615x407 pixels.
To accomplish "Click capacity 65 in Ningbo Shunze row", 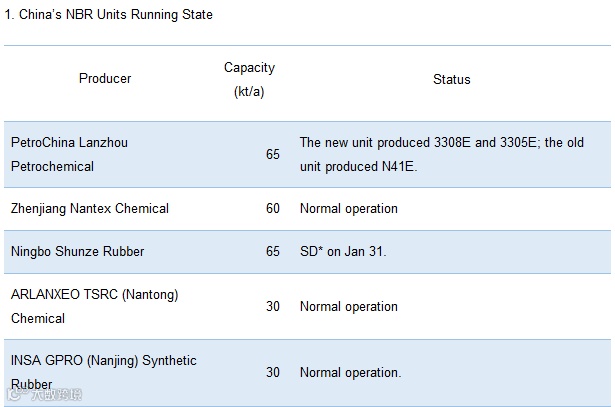I will click(273, 251).
